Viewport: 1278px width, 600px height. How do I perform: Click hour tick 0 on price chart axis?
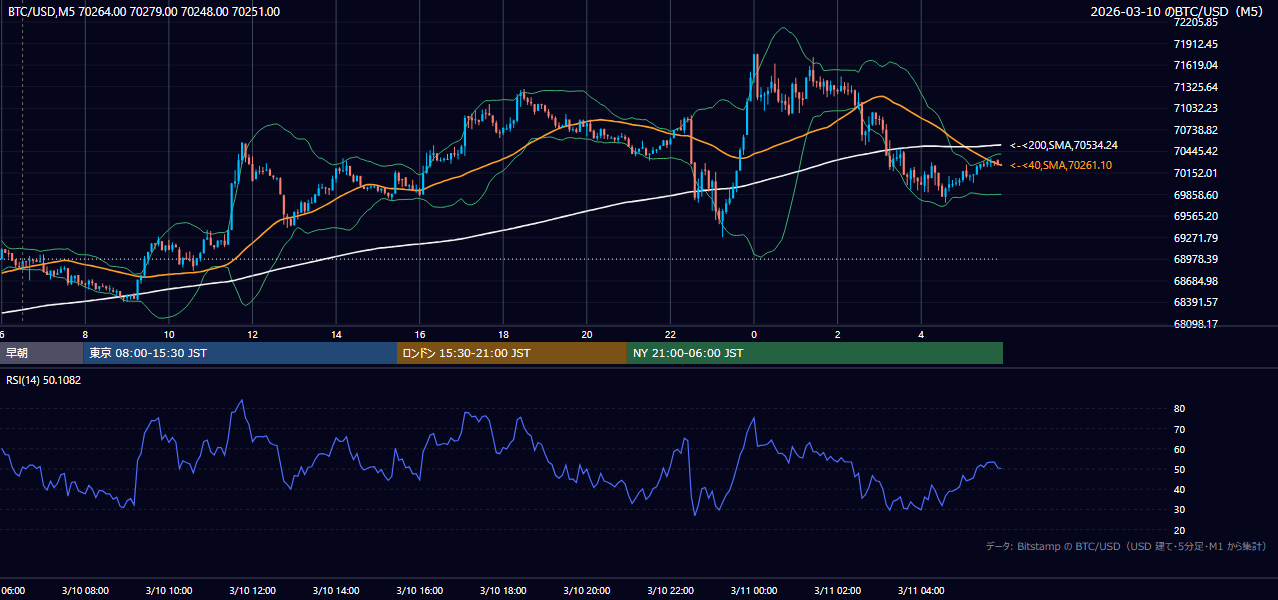(754, 334)
